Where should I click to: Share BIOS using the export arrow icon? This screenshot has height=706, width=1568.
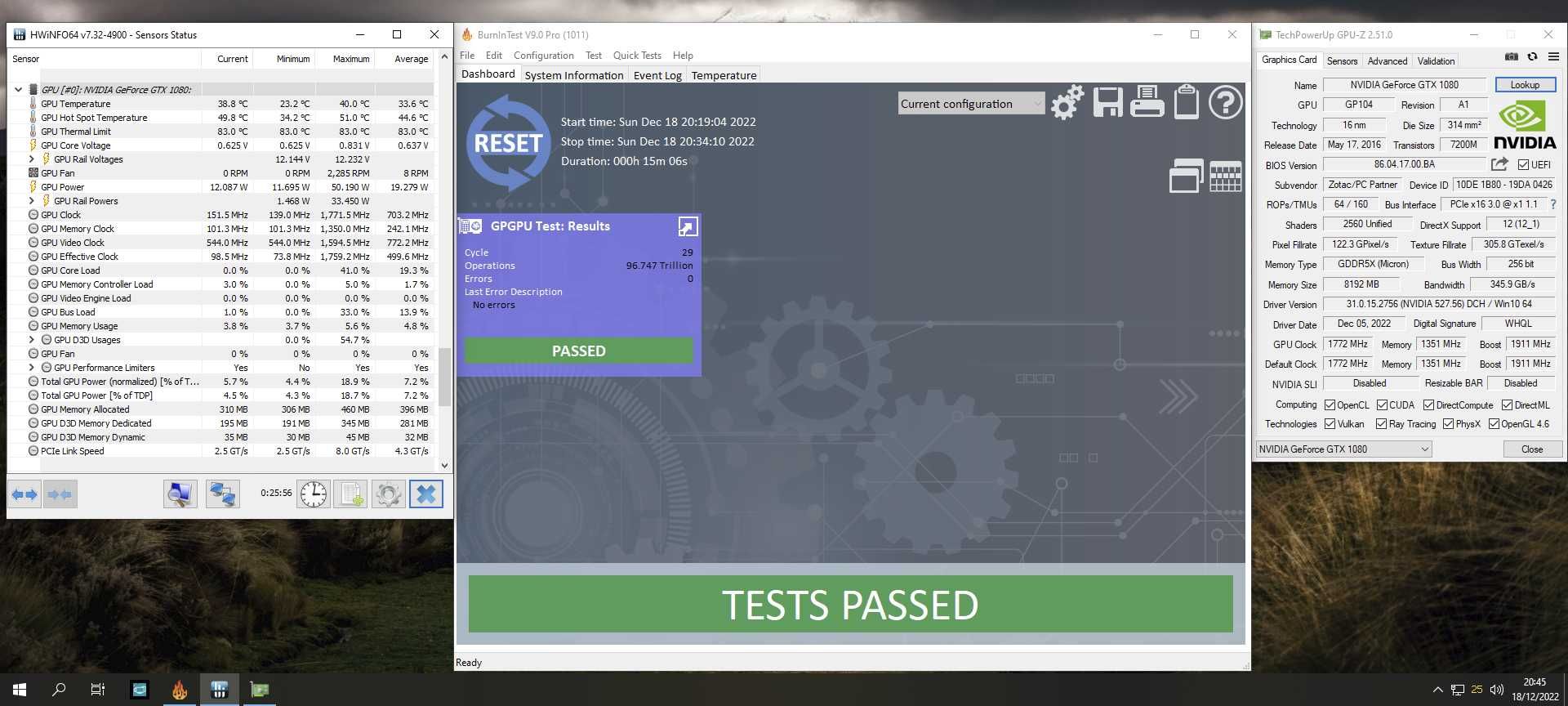click(1499, 164)
